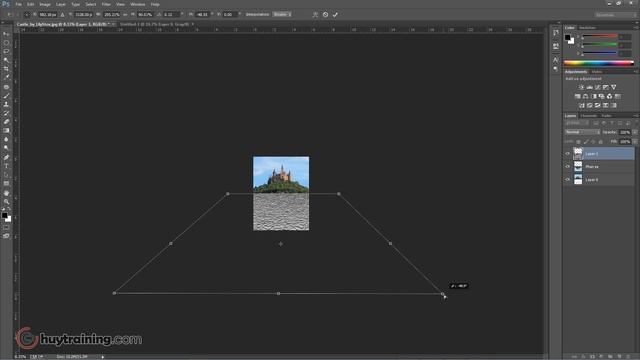Select the Spot Healing Brush tool
This screenshot has height=360, width=640.
tap(6, 87)
